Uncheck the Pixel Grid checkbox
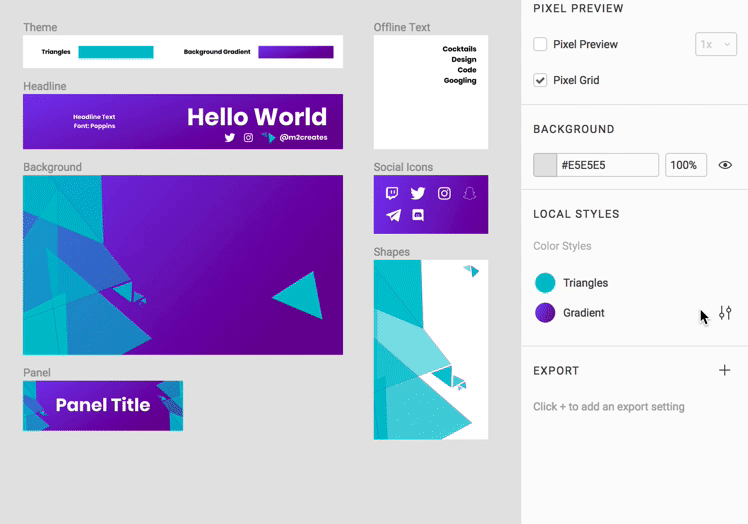This screenshot has width=748, height=524. pos(540,80)
